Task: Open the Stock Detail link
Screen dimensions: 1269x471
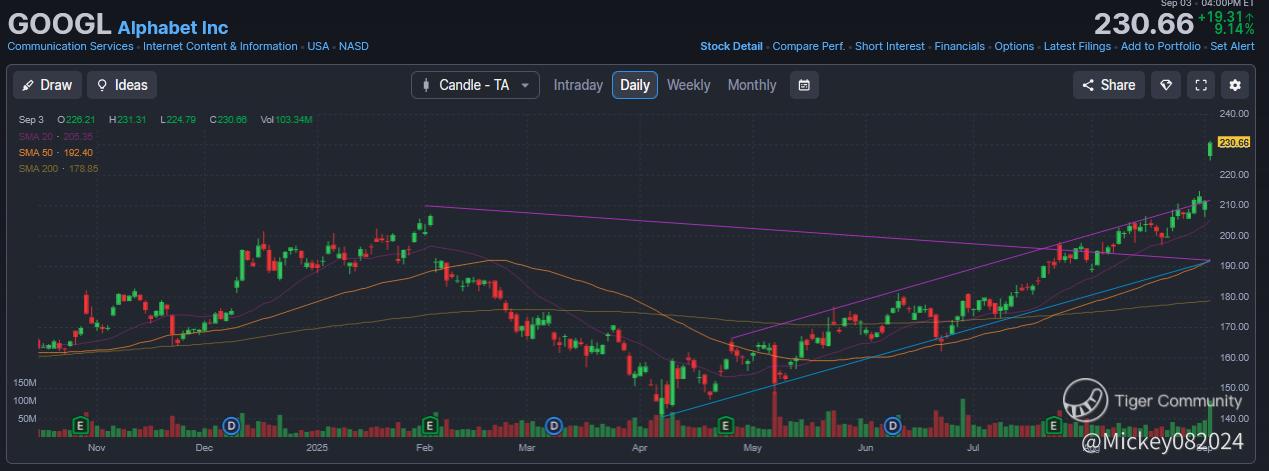Action: [731, 46]
